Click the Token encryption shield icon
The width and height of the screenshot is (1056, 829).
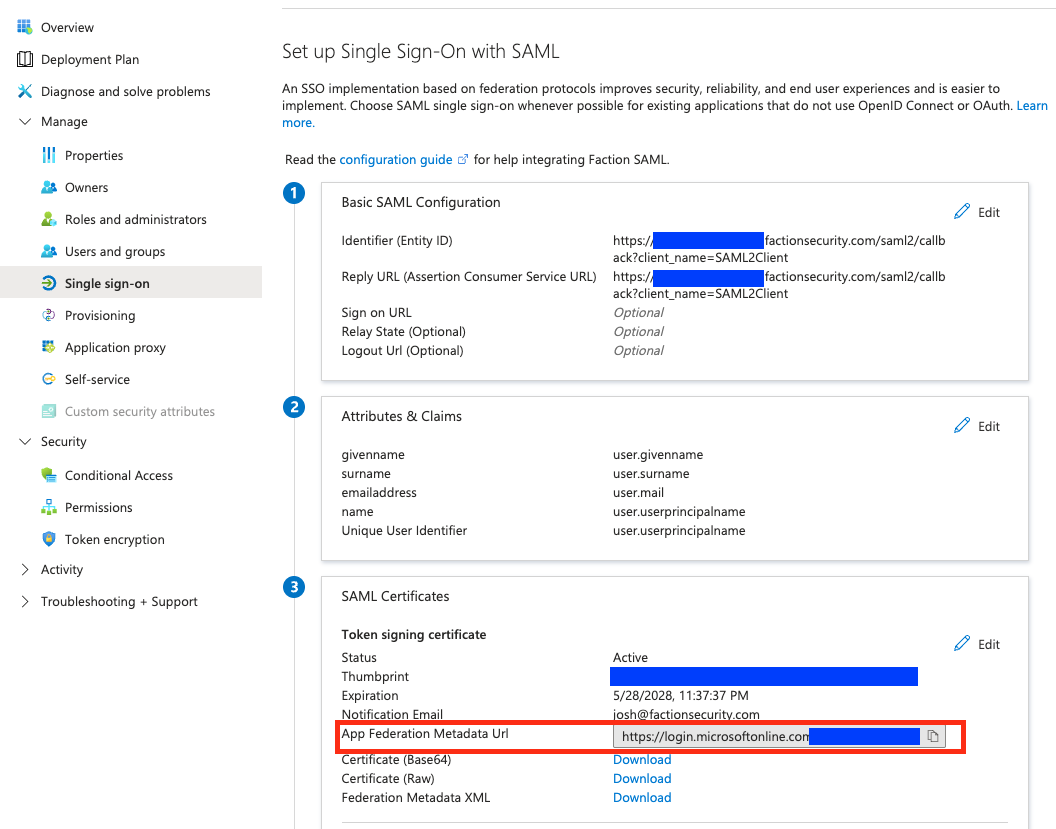click(x=48, y=539)
